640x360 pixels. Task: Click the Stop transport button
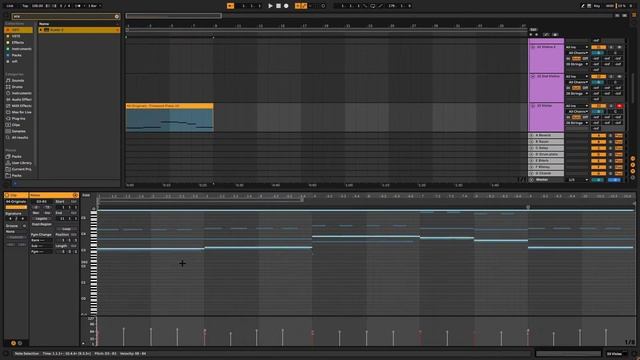click(x=278, y=6)
